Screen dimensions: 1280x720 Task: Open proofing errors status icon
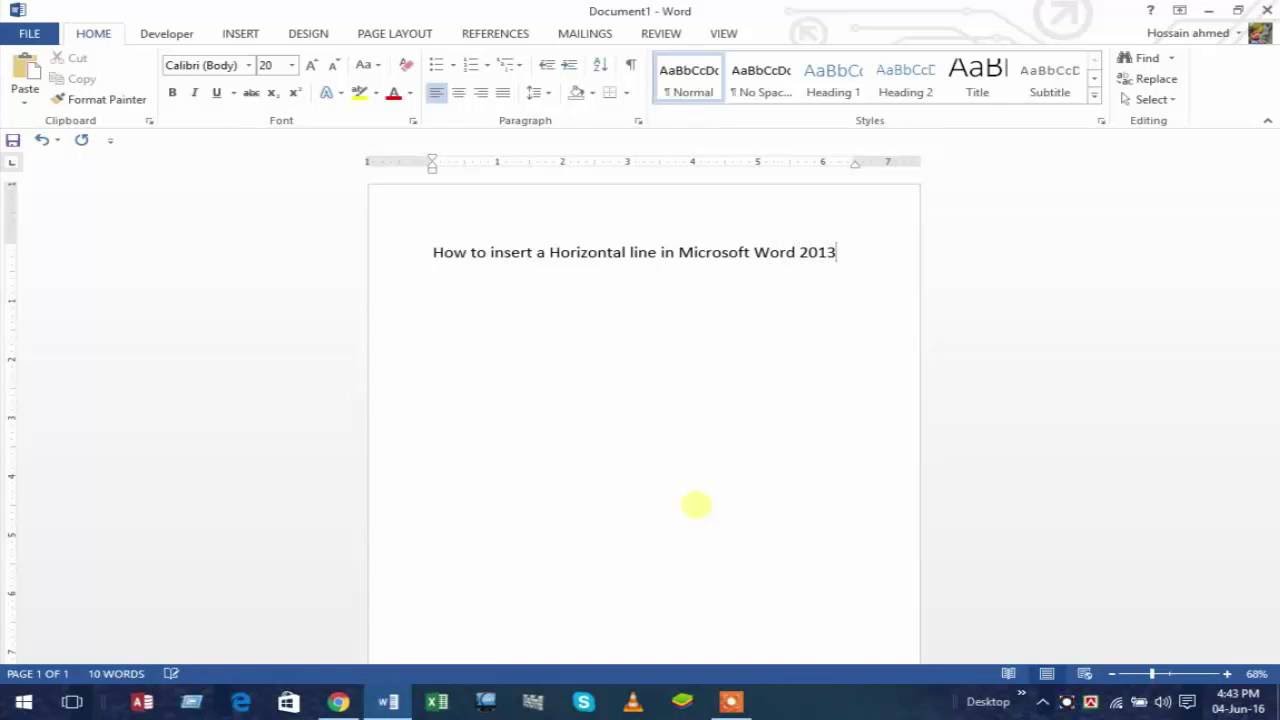coord(171,674)
